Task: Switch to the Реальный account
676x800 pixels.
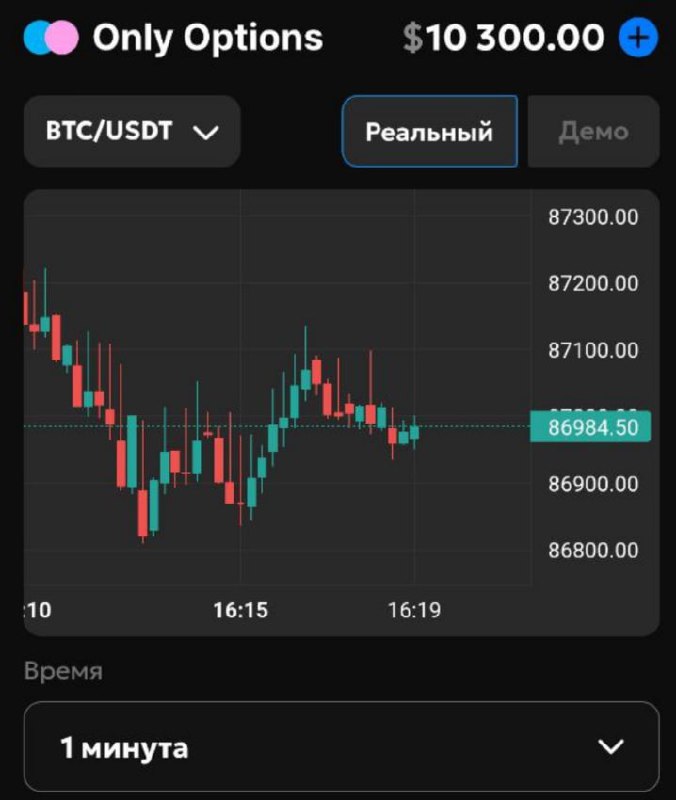Action: [429, 132]
